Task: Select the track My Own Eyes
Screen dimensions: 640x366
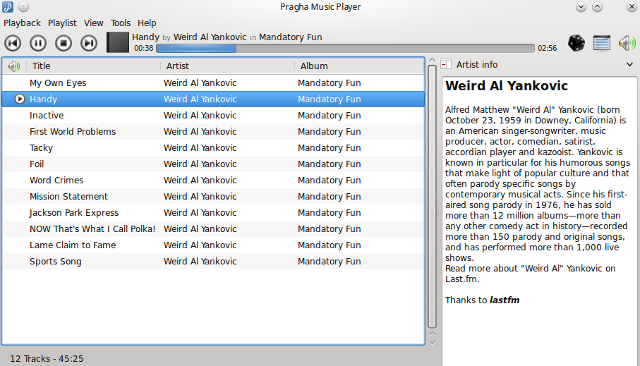Action: [213, 83]
